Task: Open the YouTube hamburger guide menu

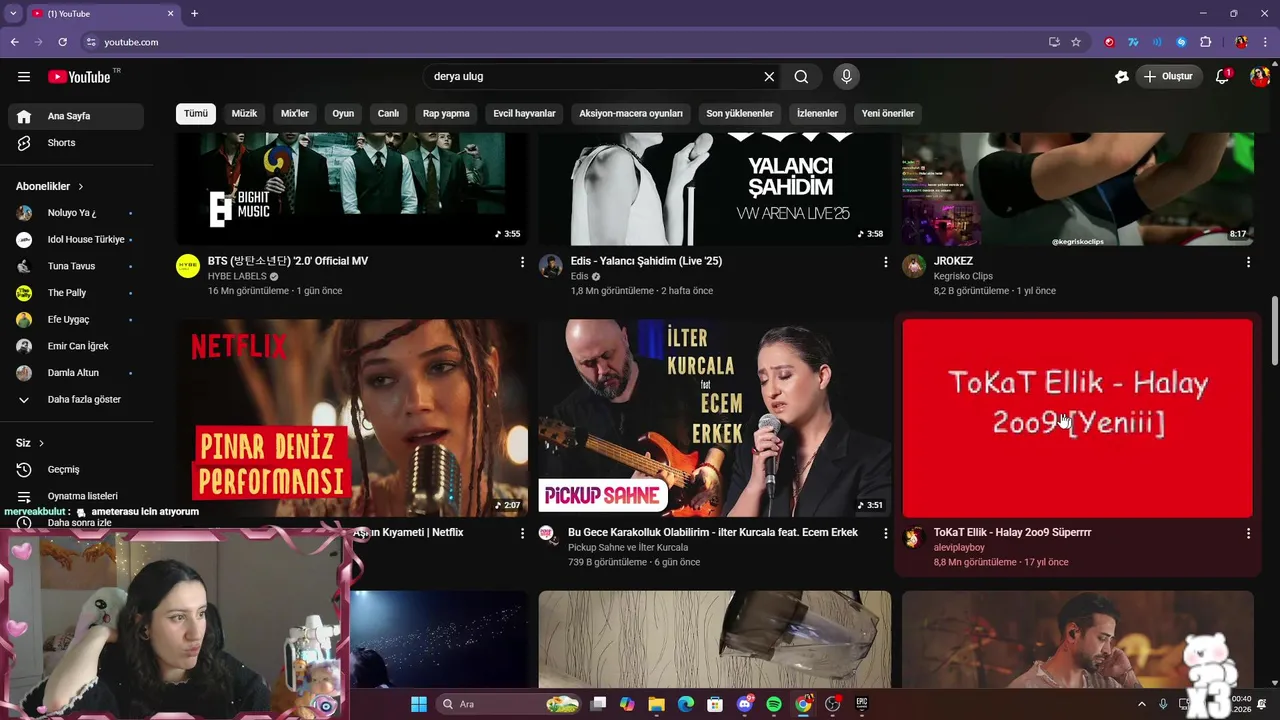Action: point(24,77)
